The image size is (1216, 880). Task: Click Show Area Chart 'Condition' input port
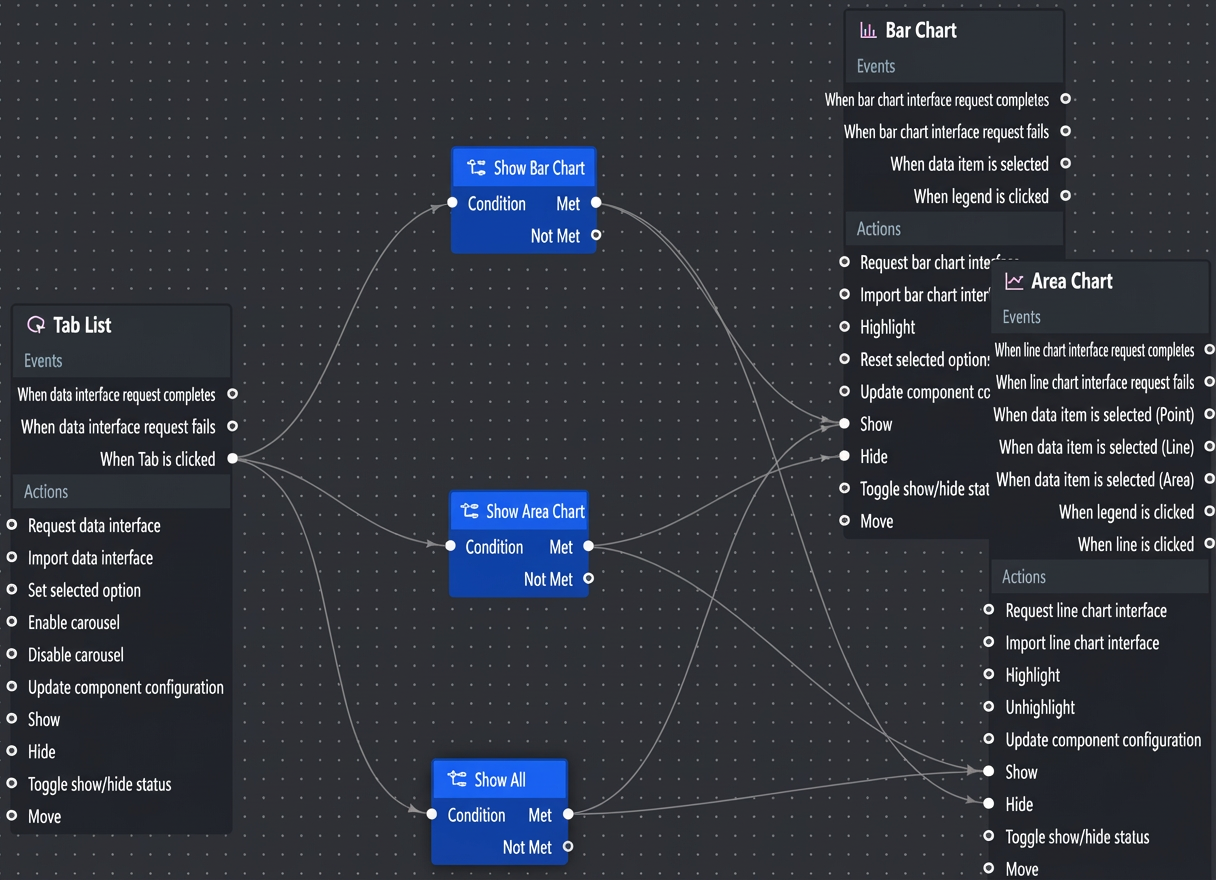click(450, 546)
